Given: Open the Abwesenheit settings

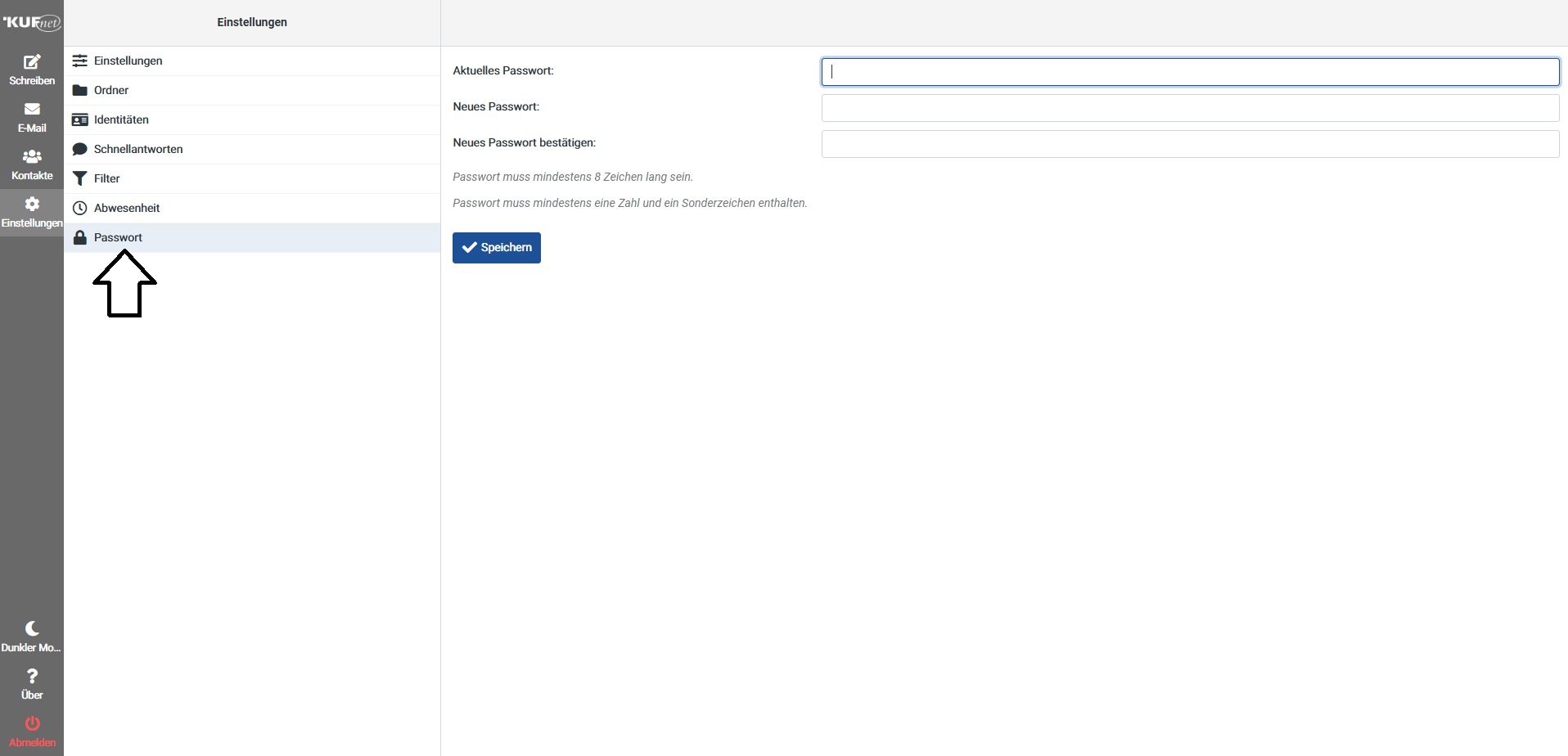Looking at the screenshot, I should [127, 208].
